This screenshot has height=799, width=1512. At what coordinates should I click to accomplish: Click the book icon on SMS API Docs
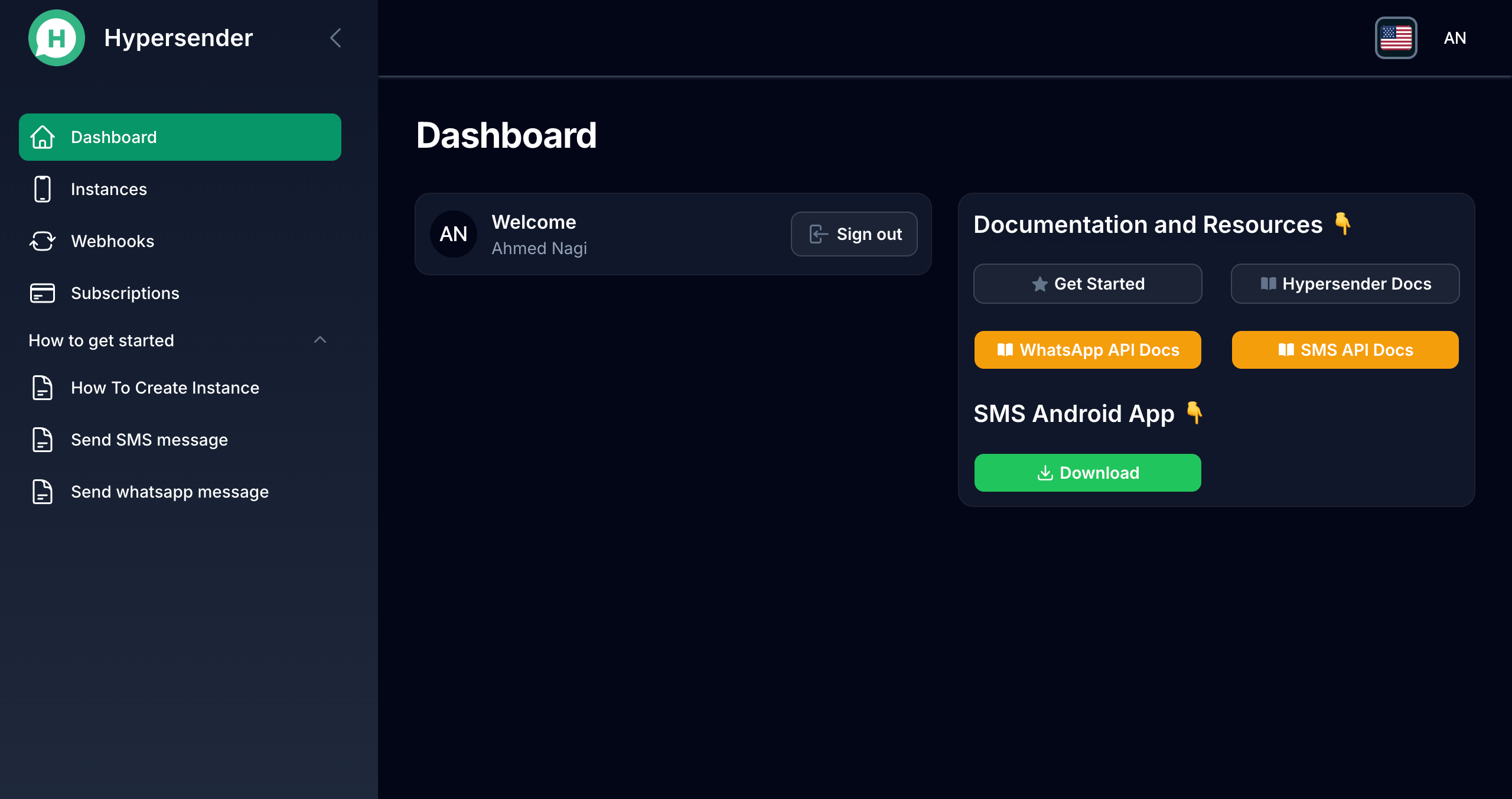click(x=1286, y=350)
